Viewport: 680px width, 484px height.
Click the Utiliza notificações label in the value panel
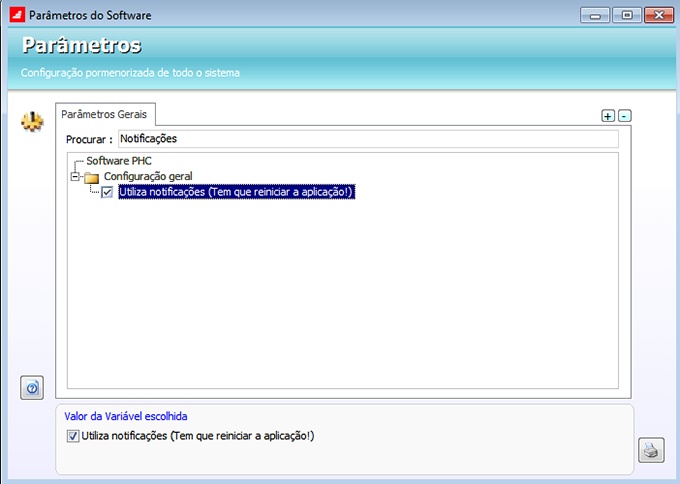point(198,436)
